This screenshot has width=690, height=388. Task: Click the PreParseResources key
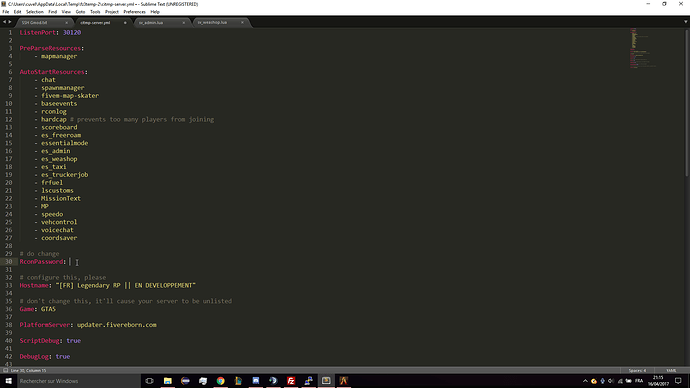click(50, 48)
